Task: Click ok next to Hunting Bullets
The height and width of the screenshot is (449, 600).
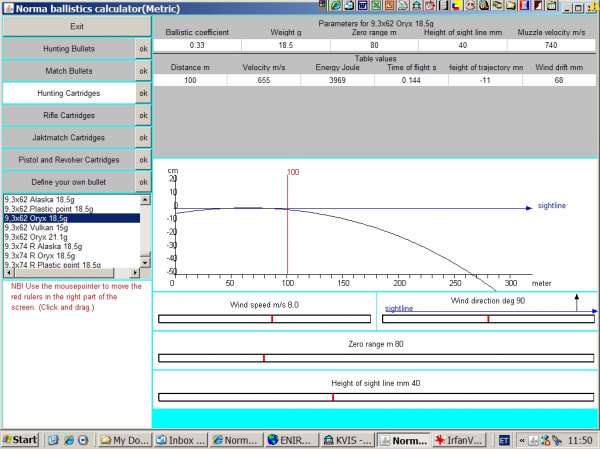Action: [x=142, y=48]
